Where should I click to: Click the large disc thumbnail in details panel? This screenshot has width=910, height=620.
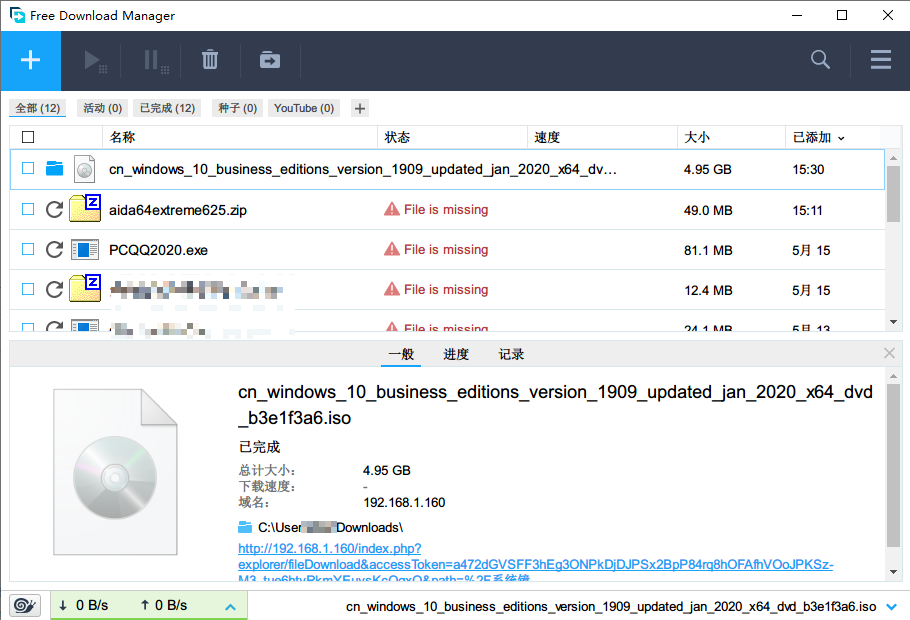coord(115,472)
